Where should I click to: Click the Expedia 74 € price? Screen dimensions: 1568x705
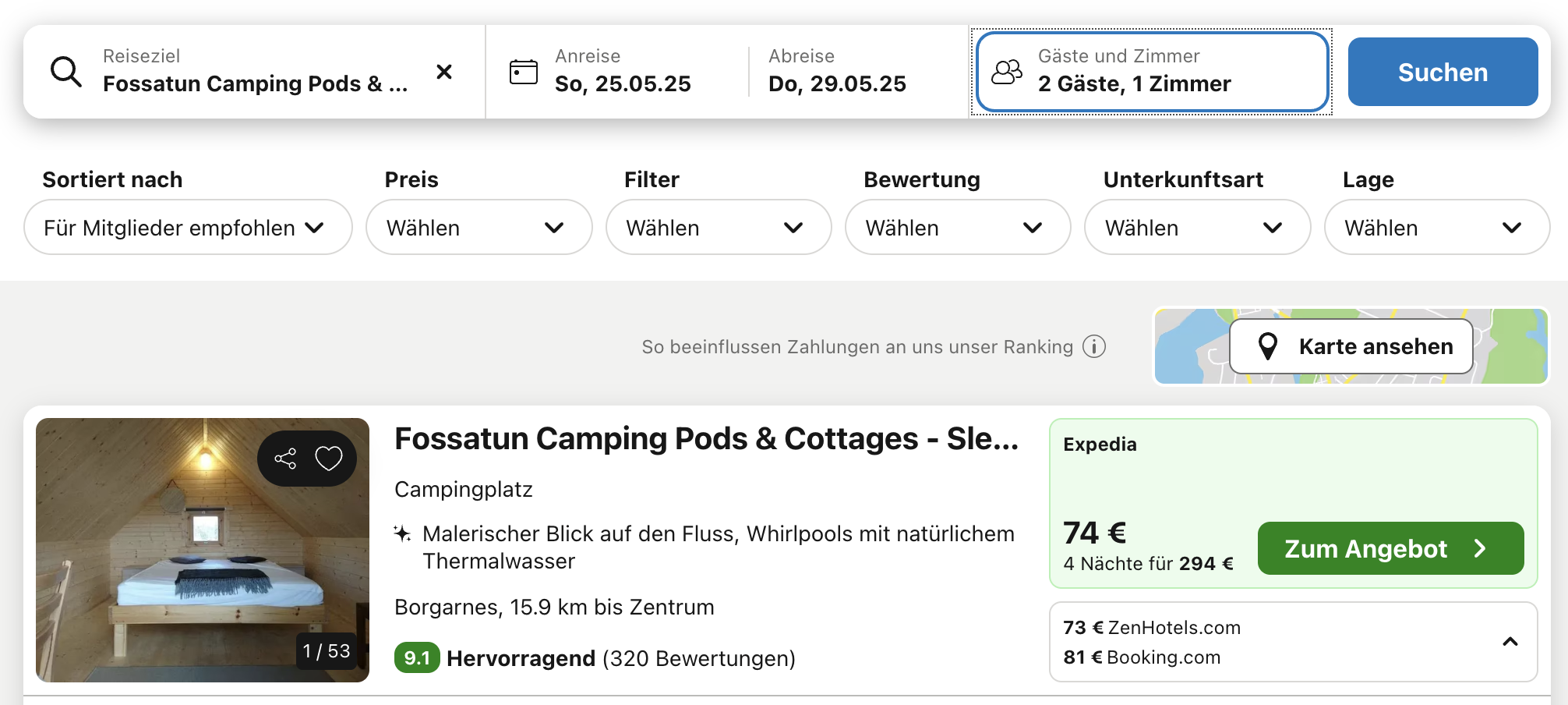coord(1095,533)
